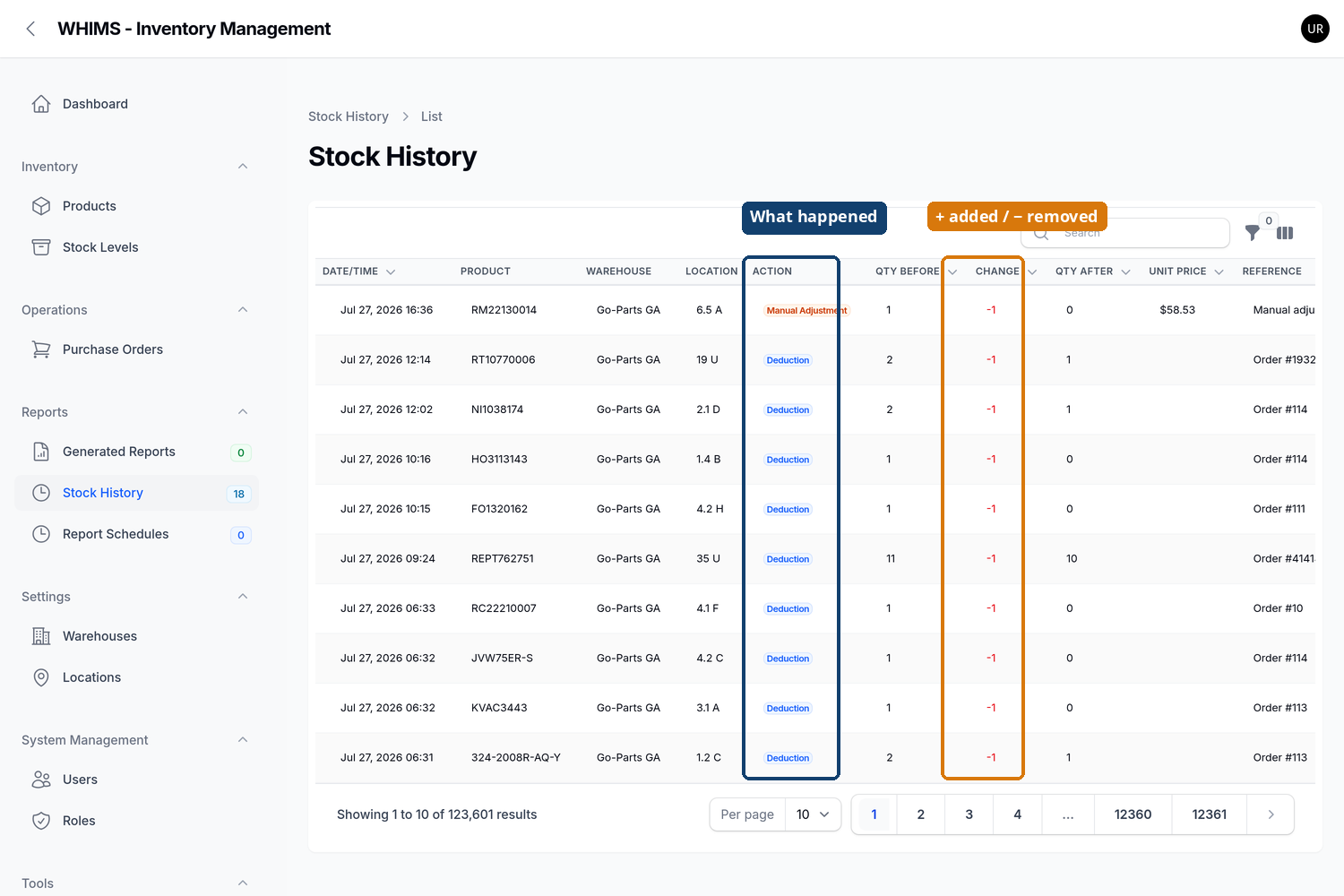Click the Roles shield icon
Screen dimensions: 1344x896
[41, 821]
